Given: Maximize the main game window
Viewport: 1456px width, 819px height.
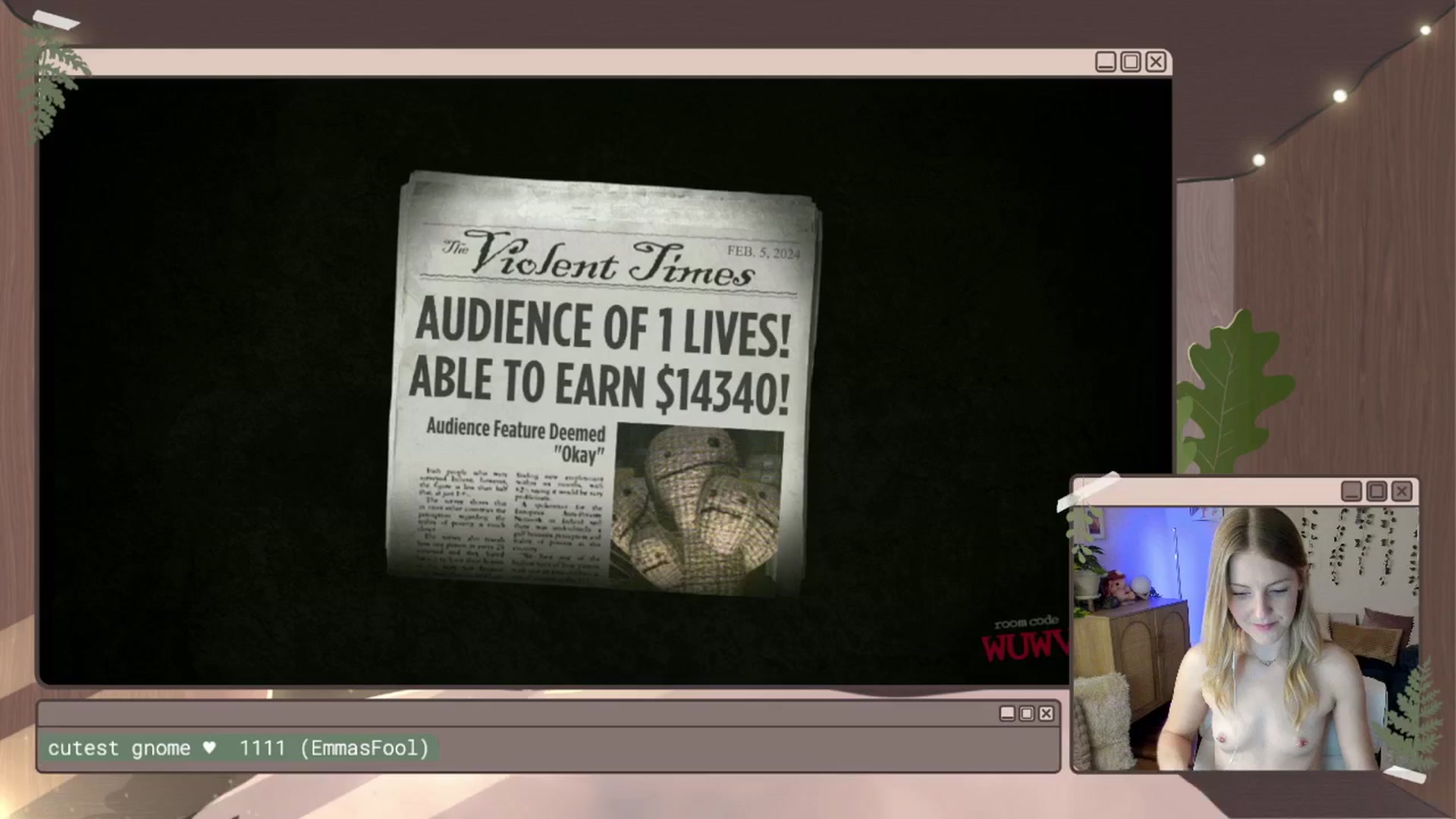Looking at the screenshot, I should point(1131,62).
